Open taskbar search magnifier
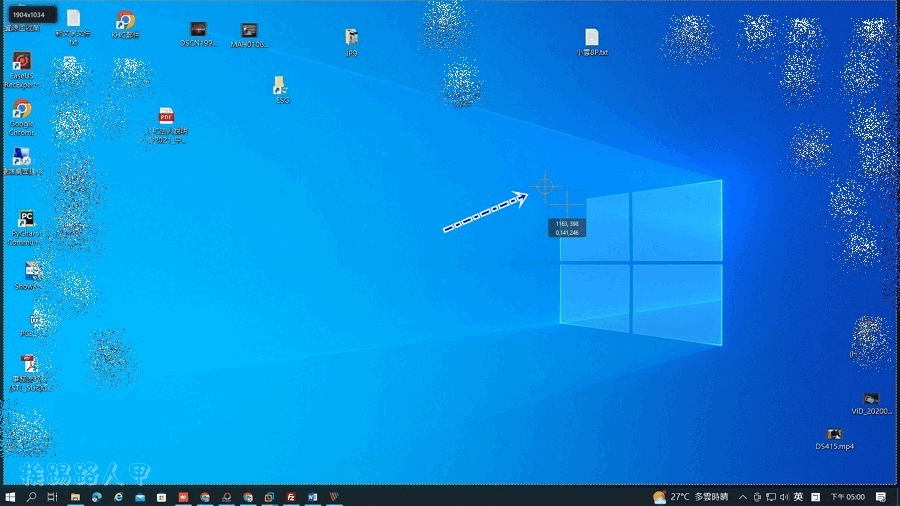 click(32, 496)
